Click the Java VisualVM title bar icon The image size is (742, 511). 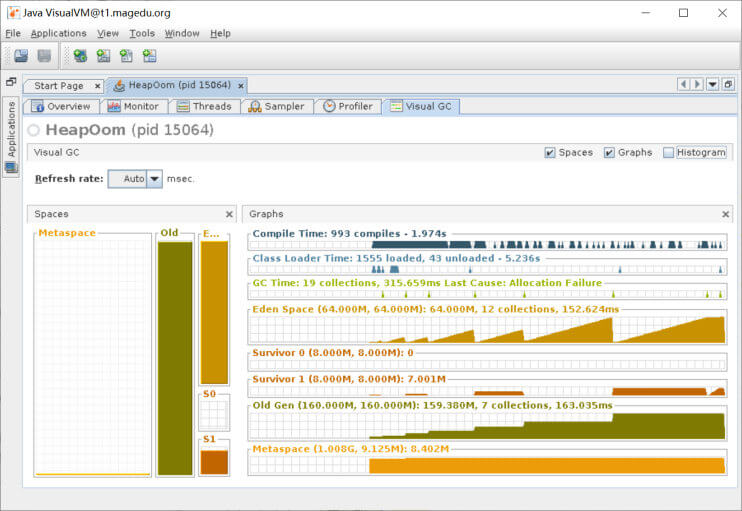tap(13, 13)
